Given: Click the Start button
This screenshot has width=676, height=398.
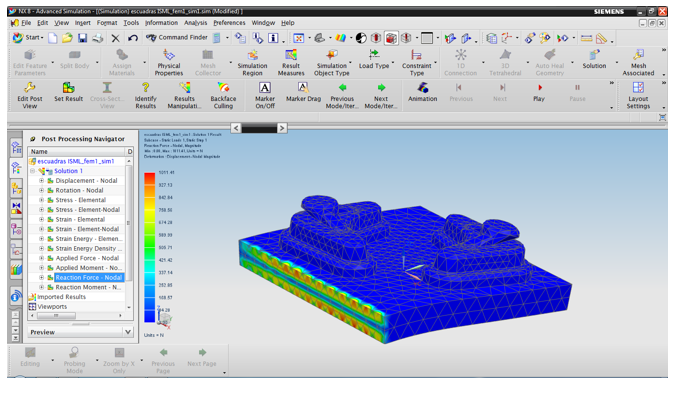Looking at the screenshot, I should [28, 38].
